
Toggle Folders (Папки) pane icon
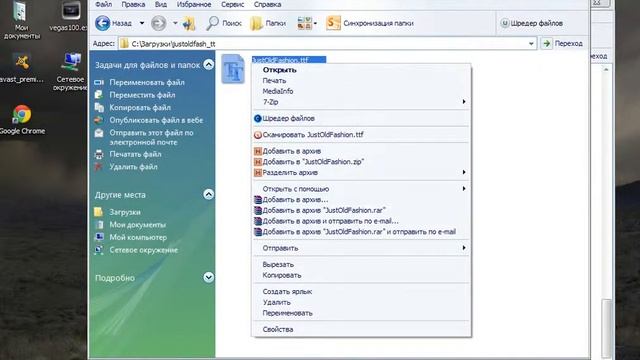click(256, 23)
